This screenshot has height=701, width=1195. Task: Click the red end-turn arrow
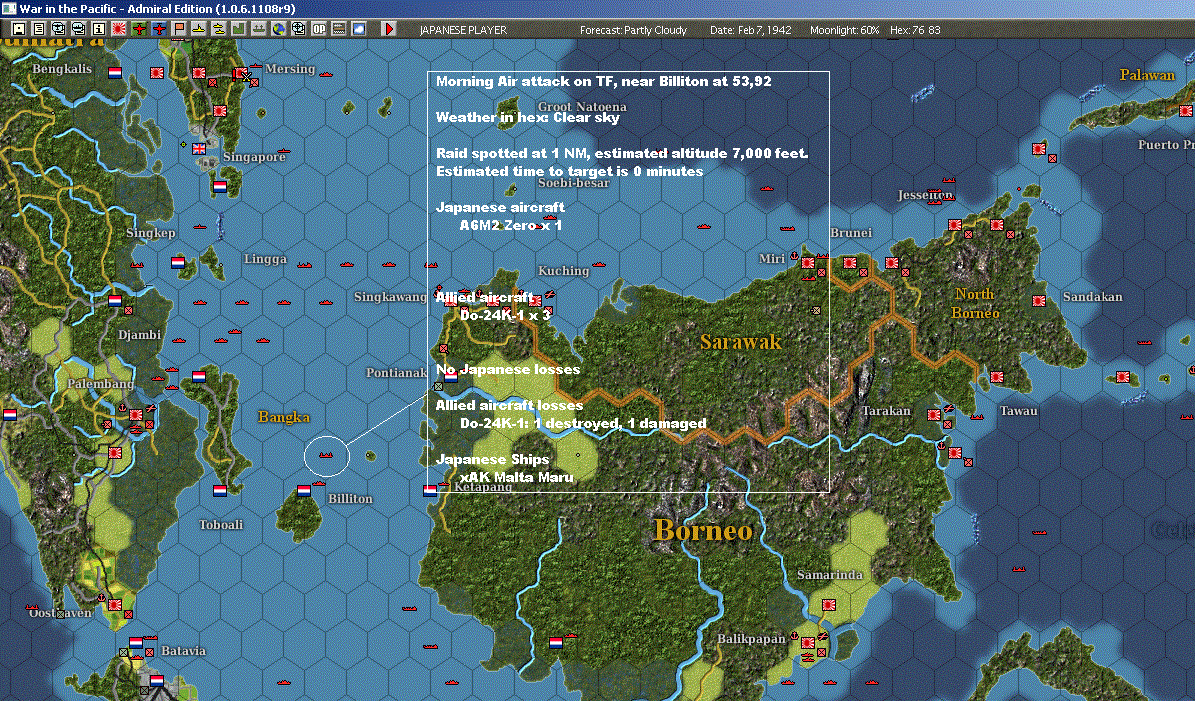point(389,29)
